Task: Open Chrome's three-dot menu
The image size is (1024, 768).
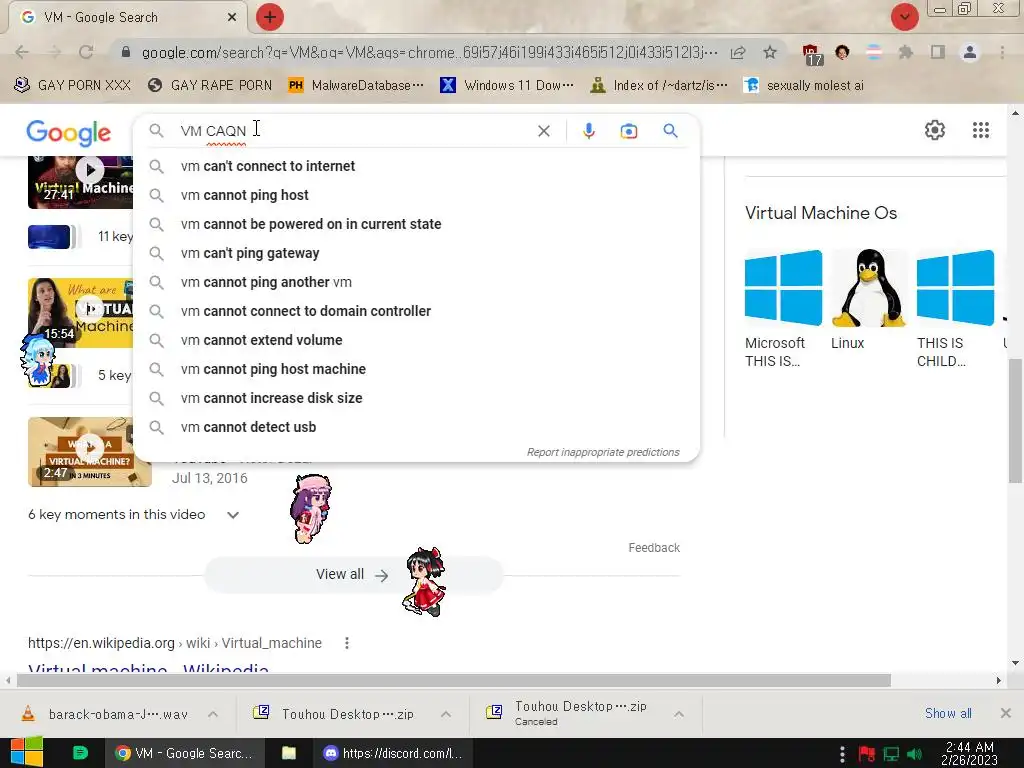Action: (1002, 52)
